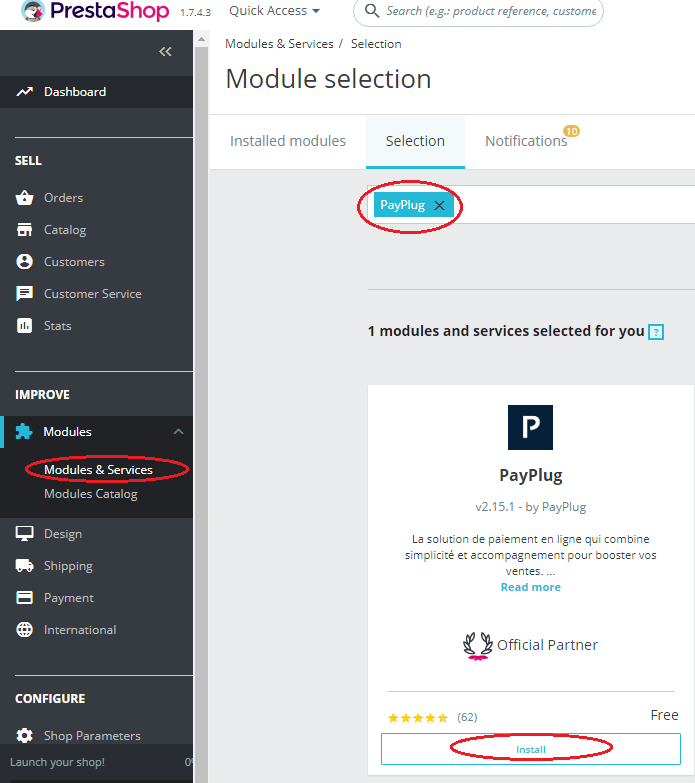Screen dimensions: 695x783
Task: Click the Notifications count badge
Action: click(x=571, y=131)
